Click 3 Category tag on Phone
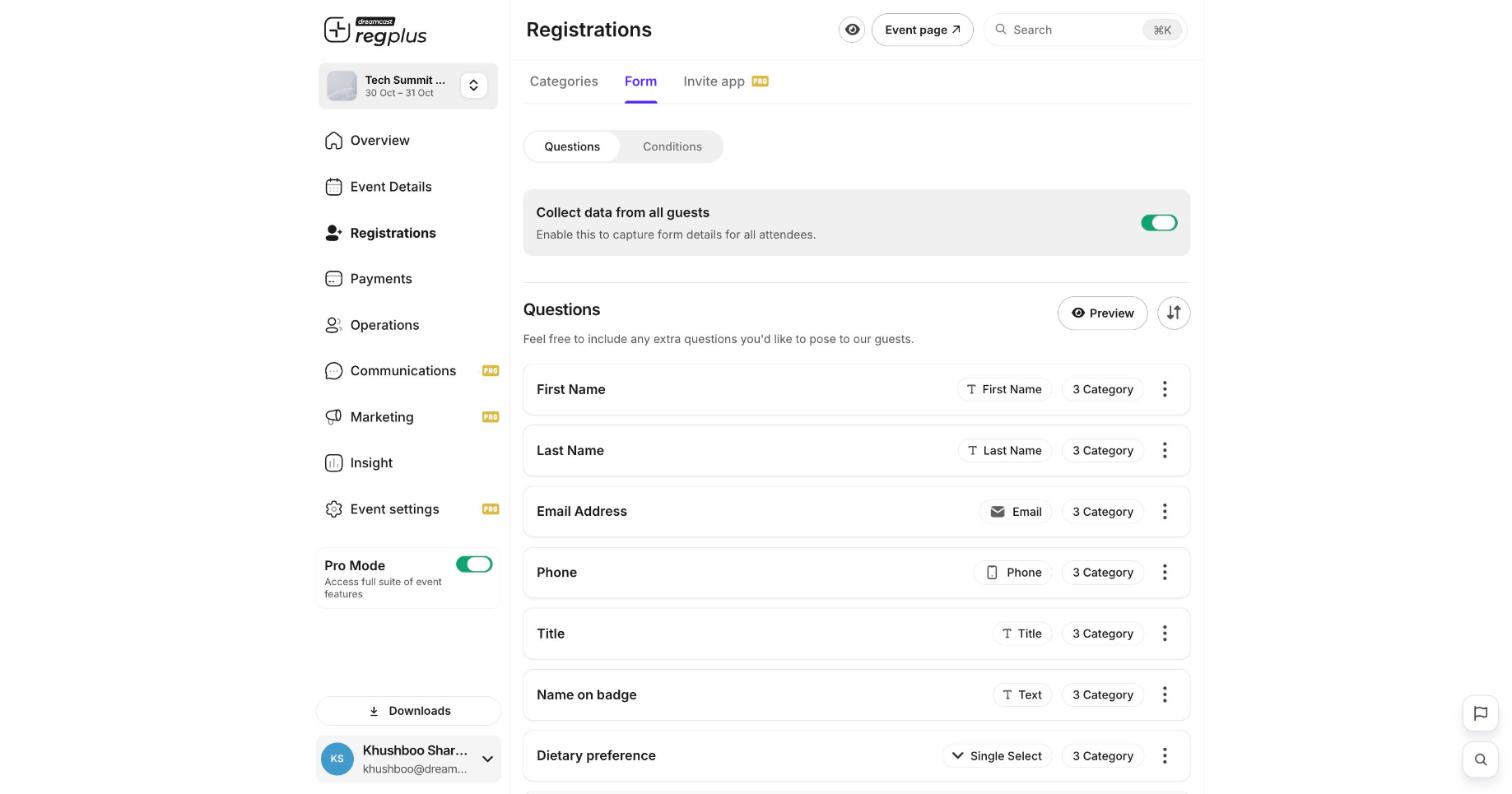Image resolution: width=1512 pixels, height=794 pixels. click(1102, 572)
